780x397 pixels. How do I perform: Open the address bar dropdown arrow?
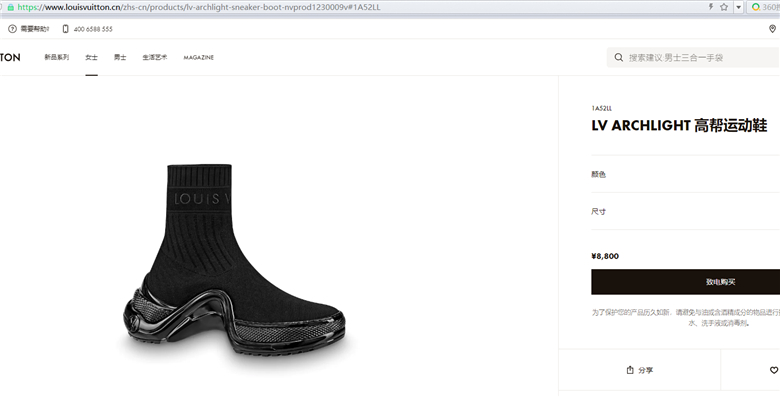[739, 7]
